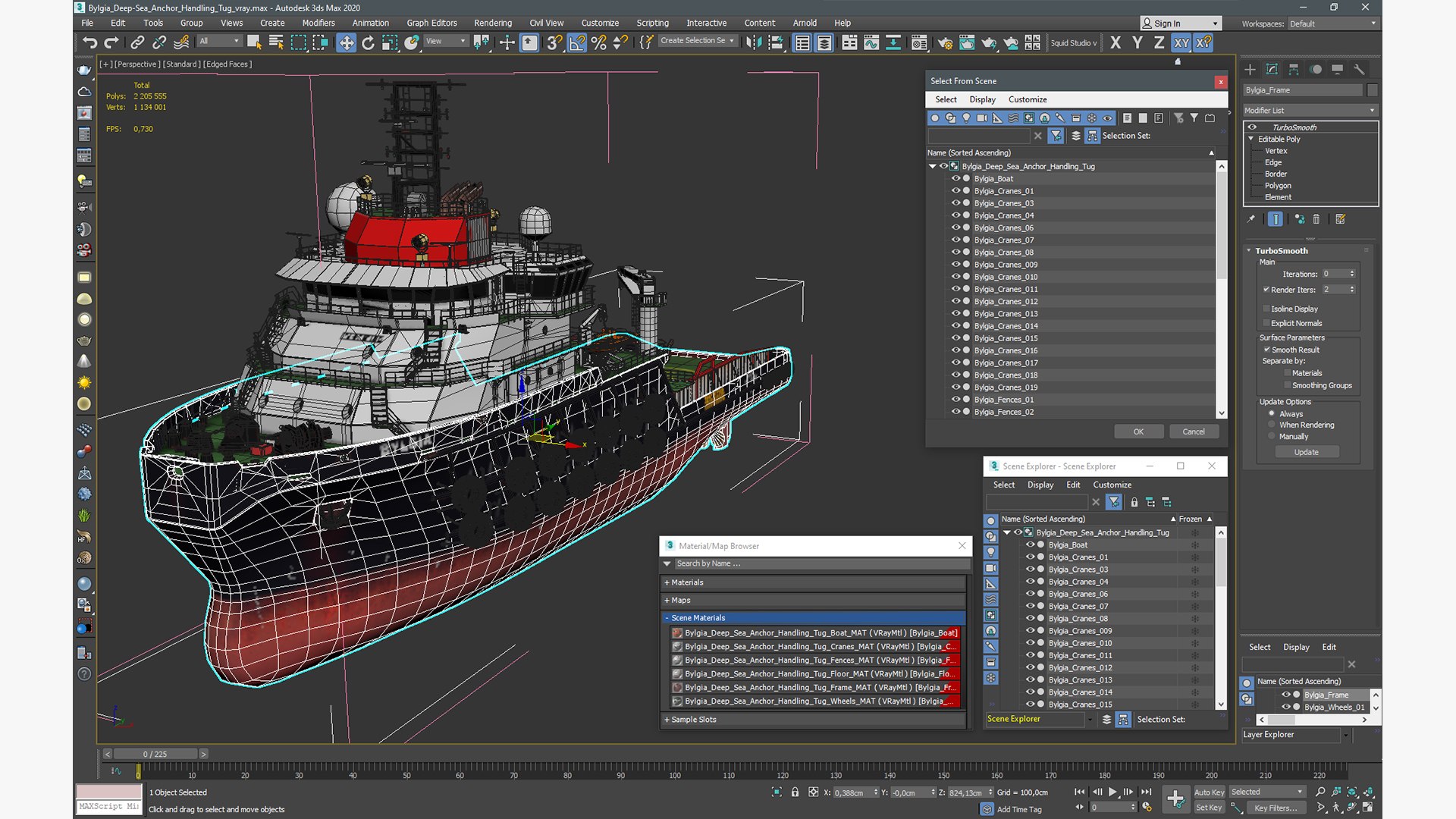
Task: Toggle Isoline Display checkbox
Action: coord(1266,309)
